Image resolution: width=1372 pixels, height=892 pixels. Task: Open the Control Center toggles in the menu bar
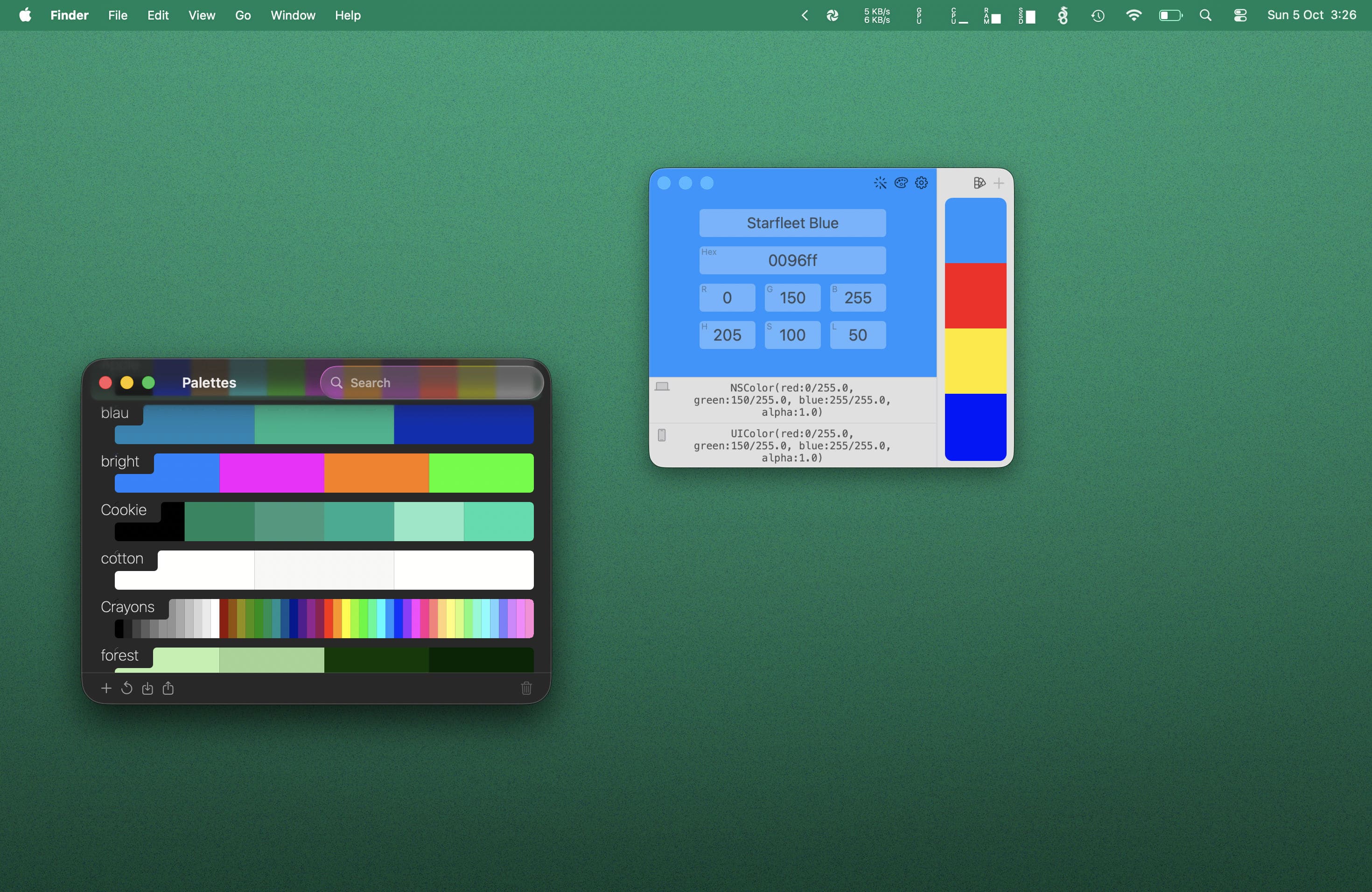(x=1240, y=15)
